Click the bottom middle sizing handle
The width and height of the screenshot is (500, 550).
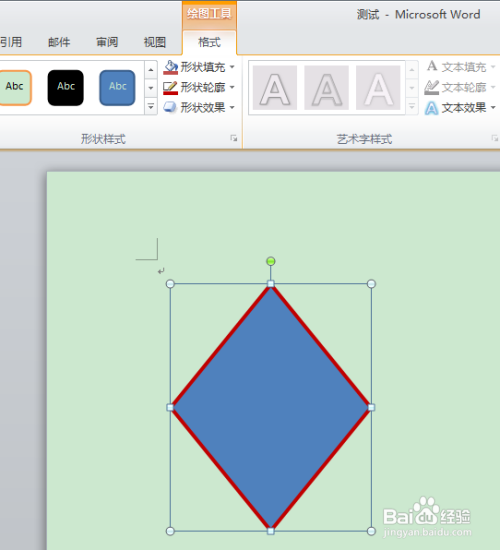[x=271, y=531]
